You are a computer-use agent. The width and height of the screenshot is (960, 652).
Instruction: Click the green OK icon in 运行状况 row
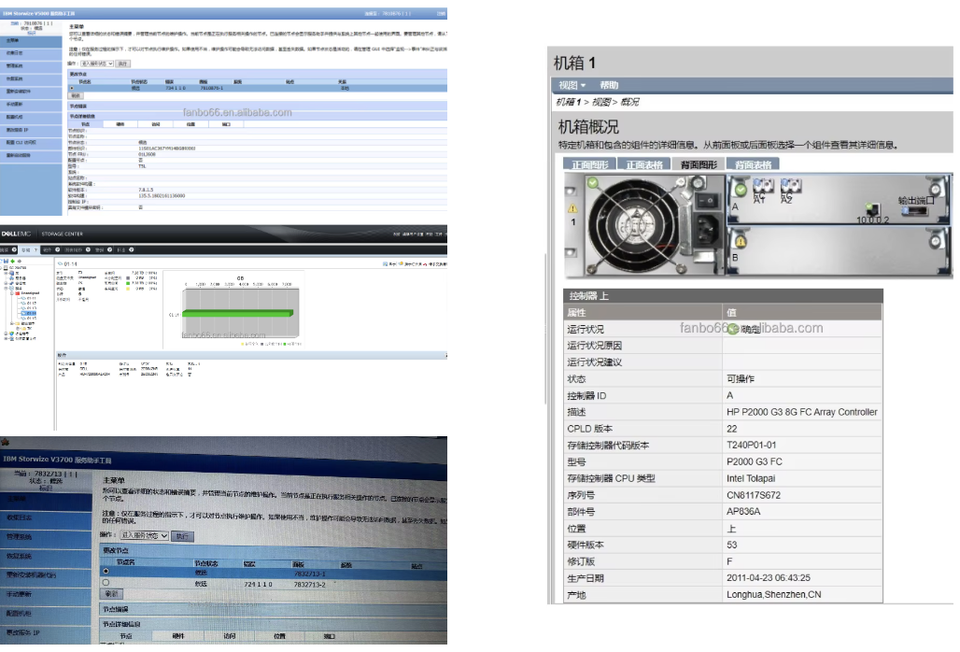click(x=733, y=329)
